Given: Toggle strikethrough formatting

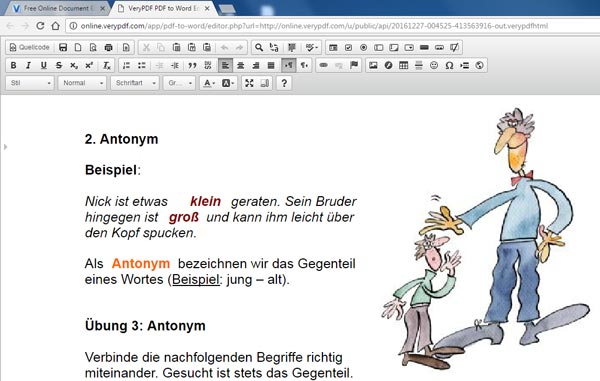Looking at the screenshot, I should [59, 65].
